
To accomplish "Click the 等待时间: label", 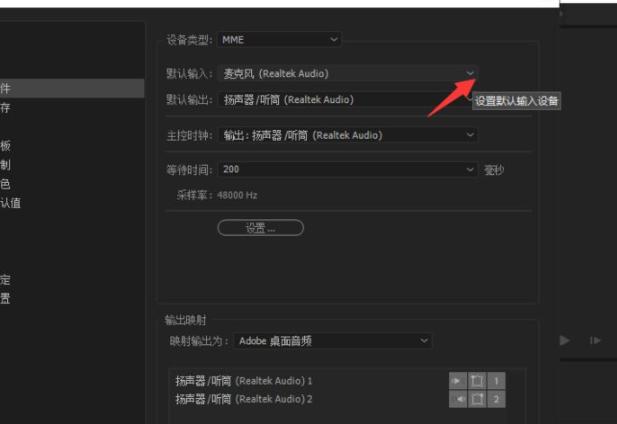I will click(189, 170).
